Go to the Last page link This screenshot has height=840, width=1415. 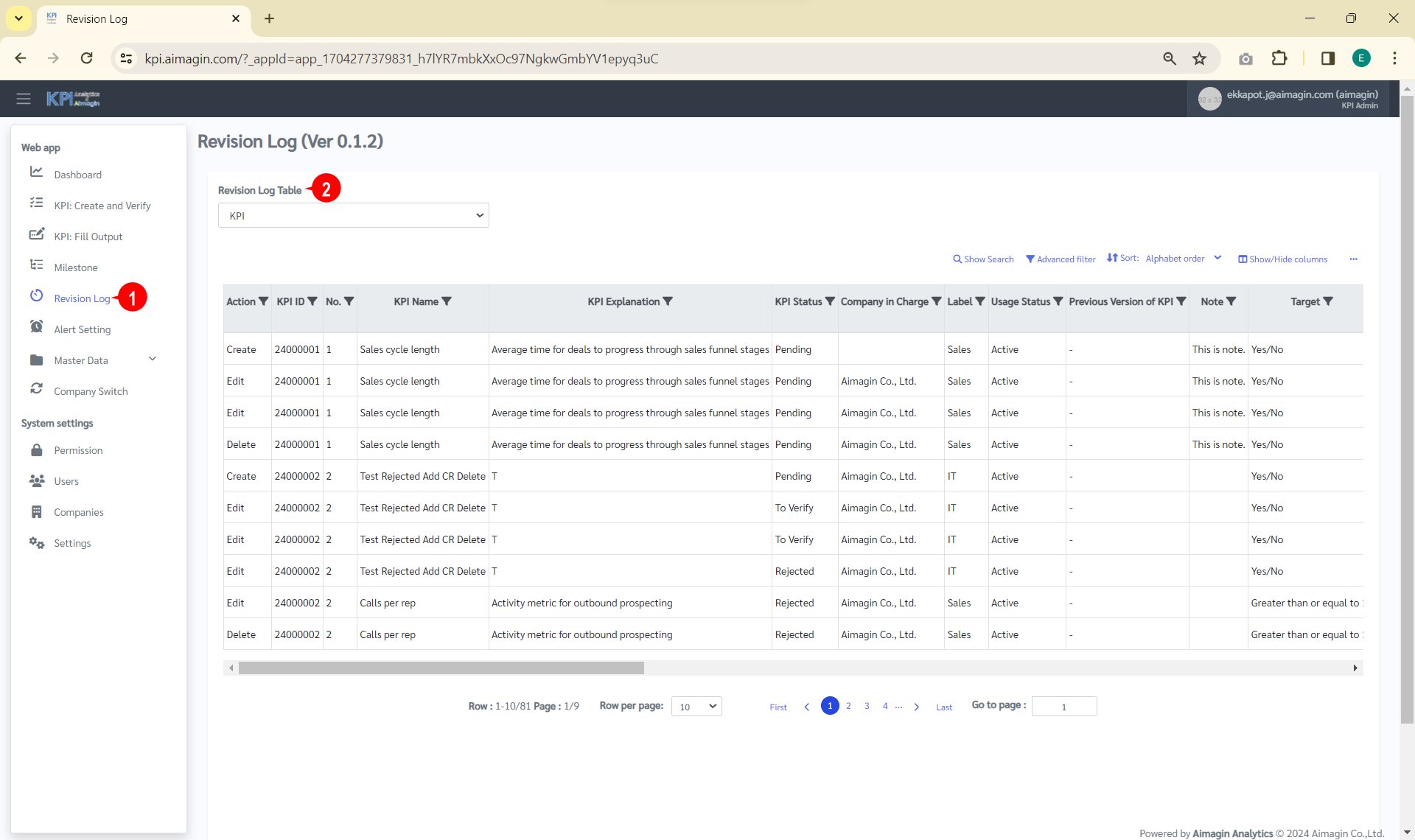click(x=944, y=707)
